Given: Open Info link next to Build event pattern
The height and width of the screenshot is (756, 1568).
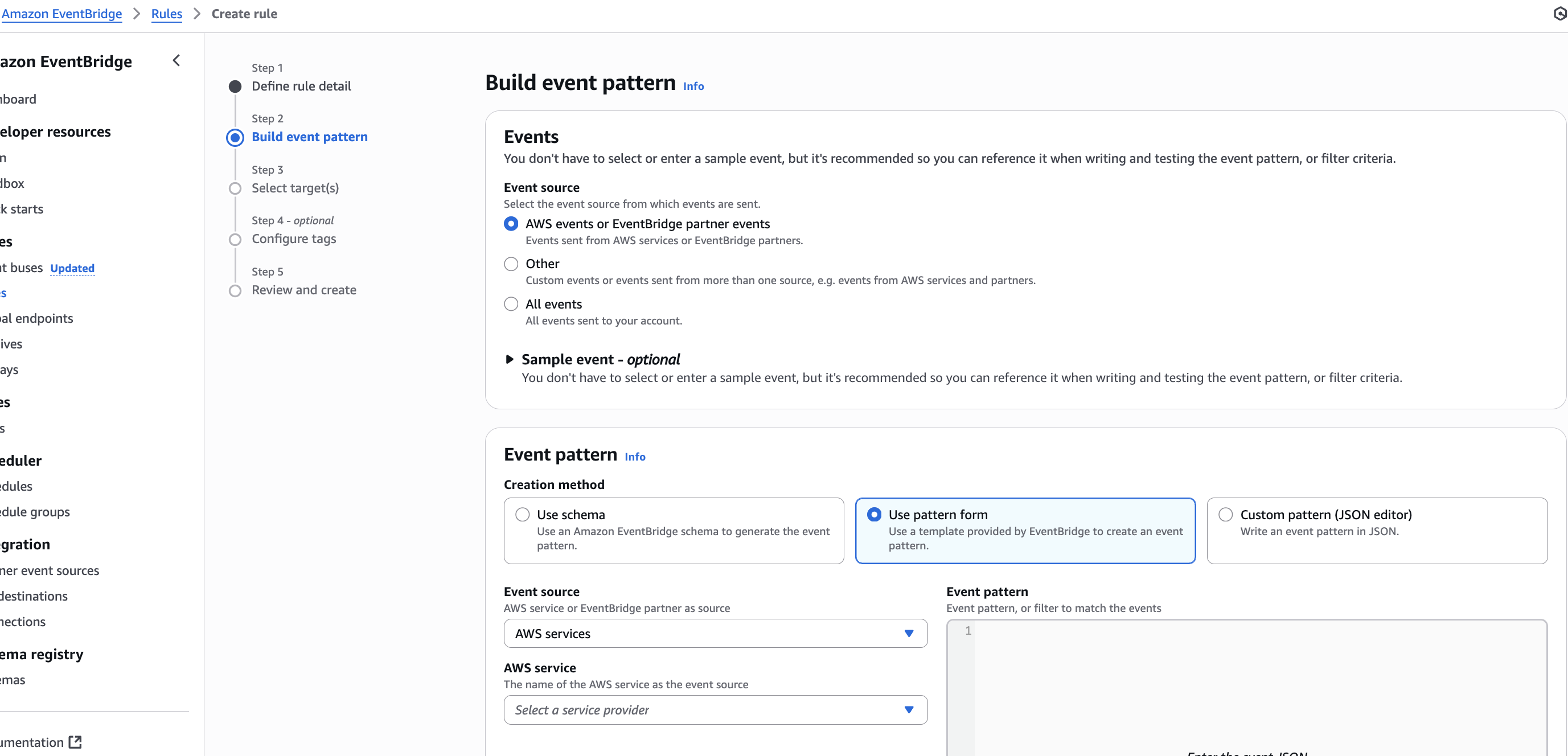Looking at the screenshot, I should (693, 86).
